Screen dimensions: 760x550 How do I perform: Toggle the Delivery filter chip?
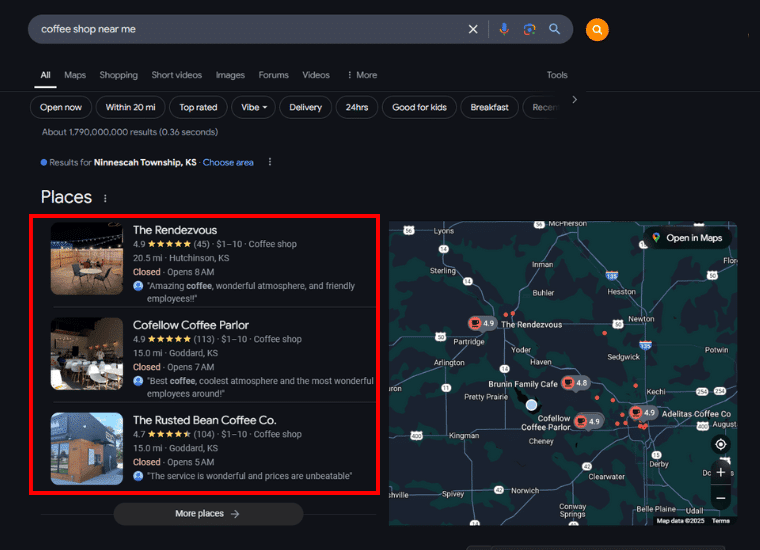click(305, 107)
